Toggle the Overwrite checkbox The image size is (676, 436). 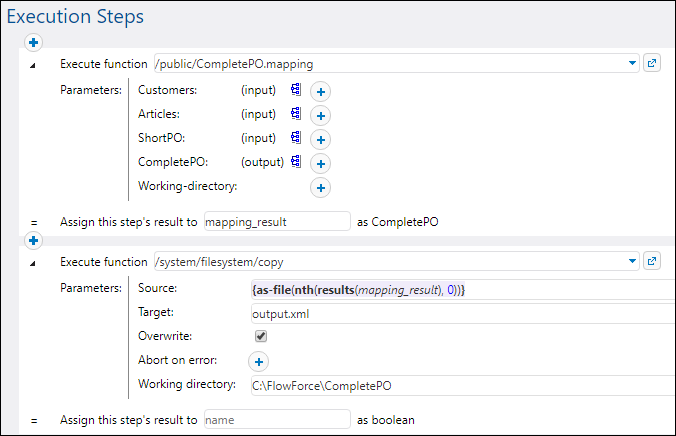tap(261, 337)
